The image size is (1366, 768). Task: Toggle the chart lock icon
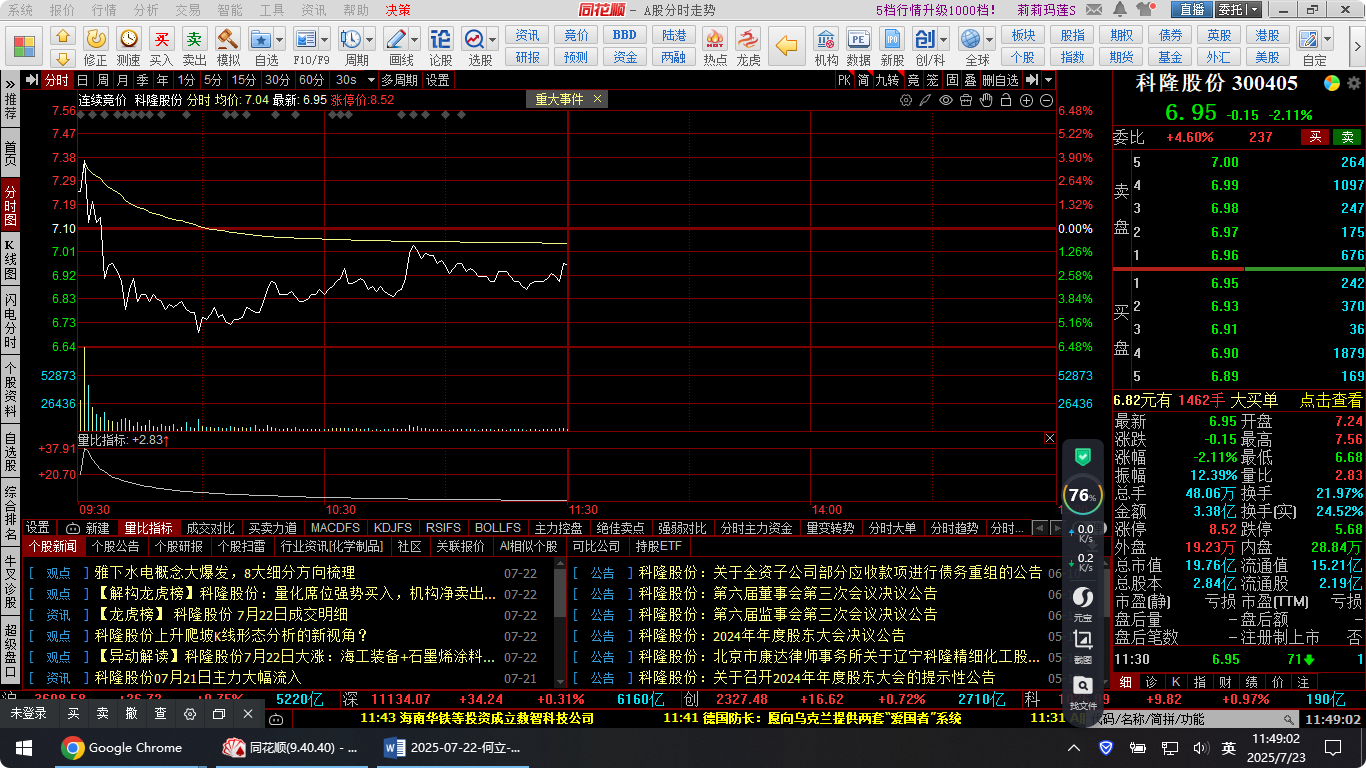tap(1007, 100)
